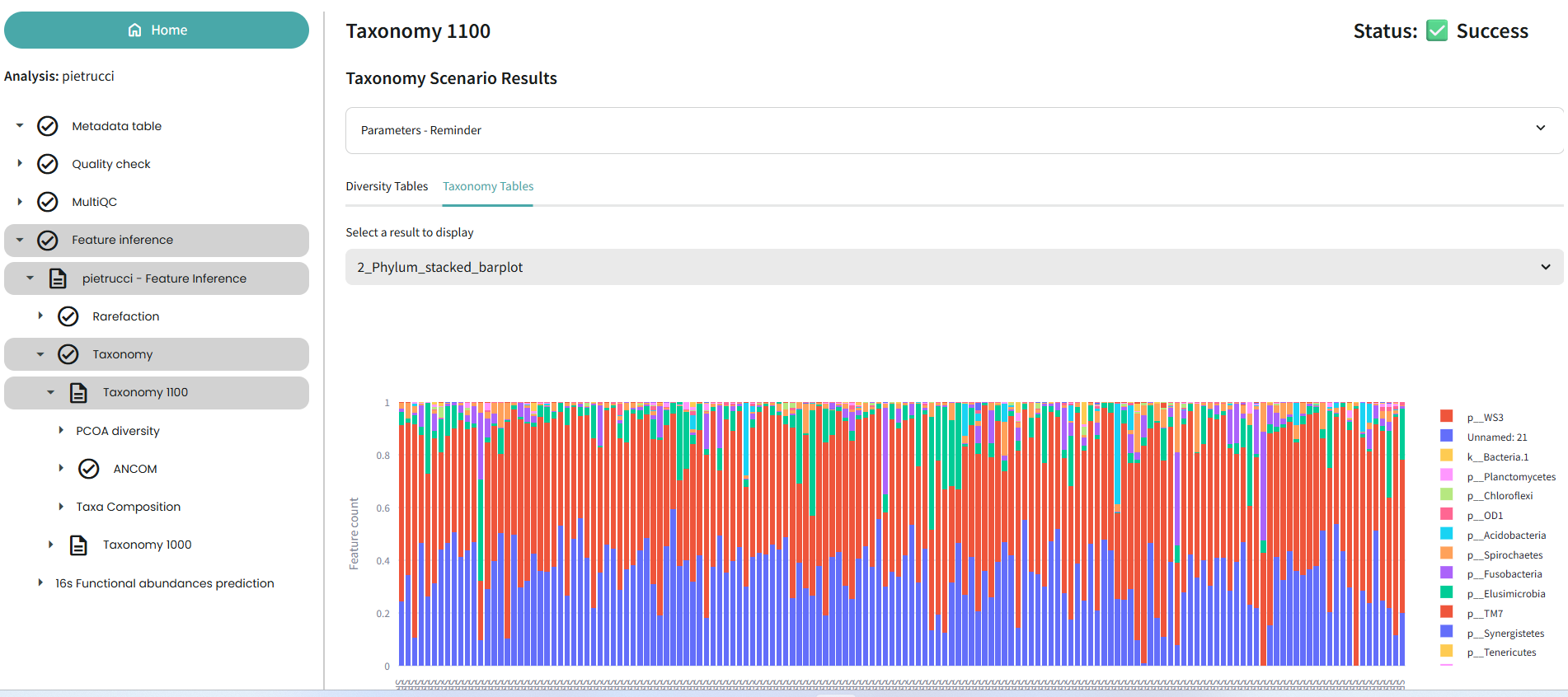Open Taxa Composition in sidebar

(129, 507)
